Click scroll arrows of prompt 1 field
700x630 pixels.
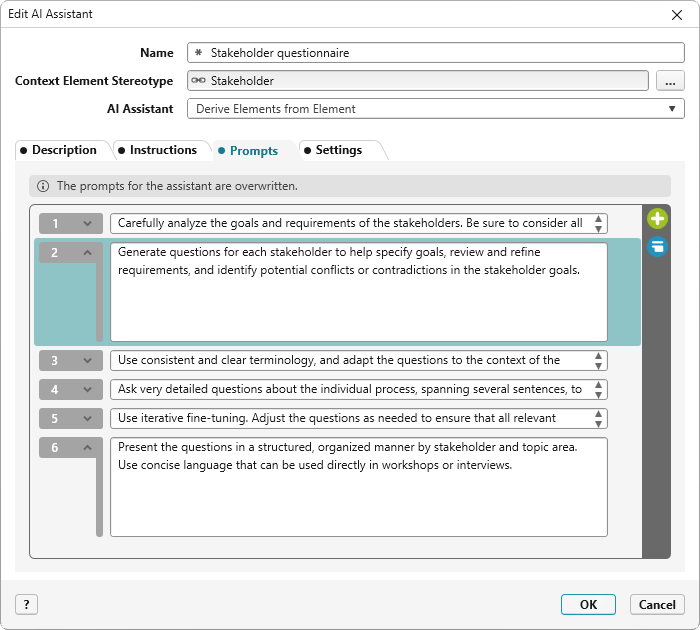(x=598, y=224)
